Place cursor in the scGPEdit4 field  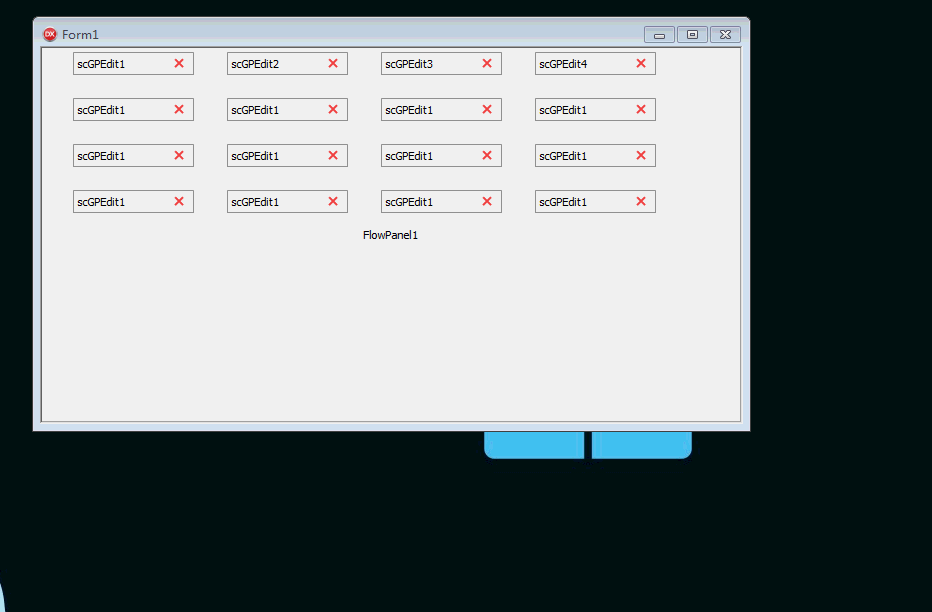click(x=580, y=64)
